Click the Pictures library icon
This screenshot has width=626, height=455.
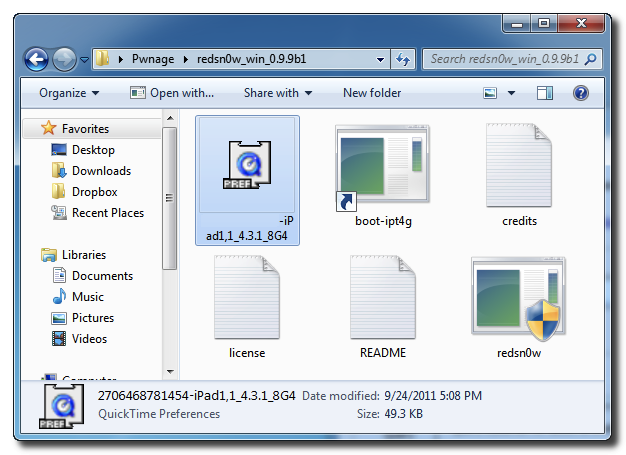[59, 318]
